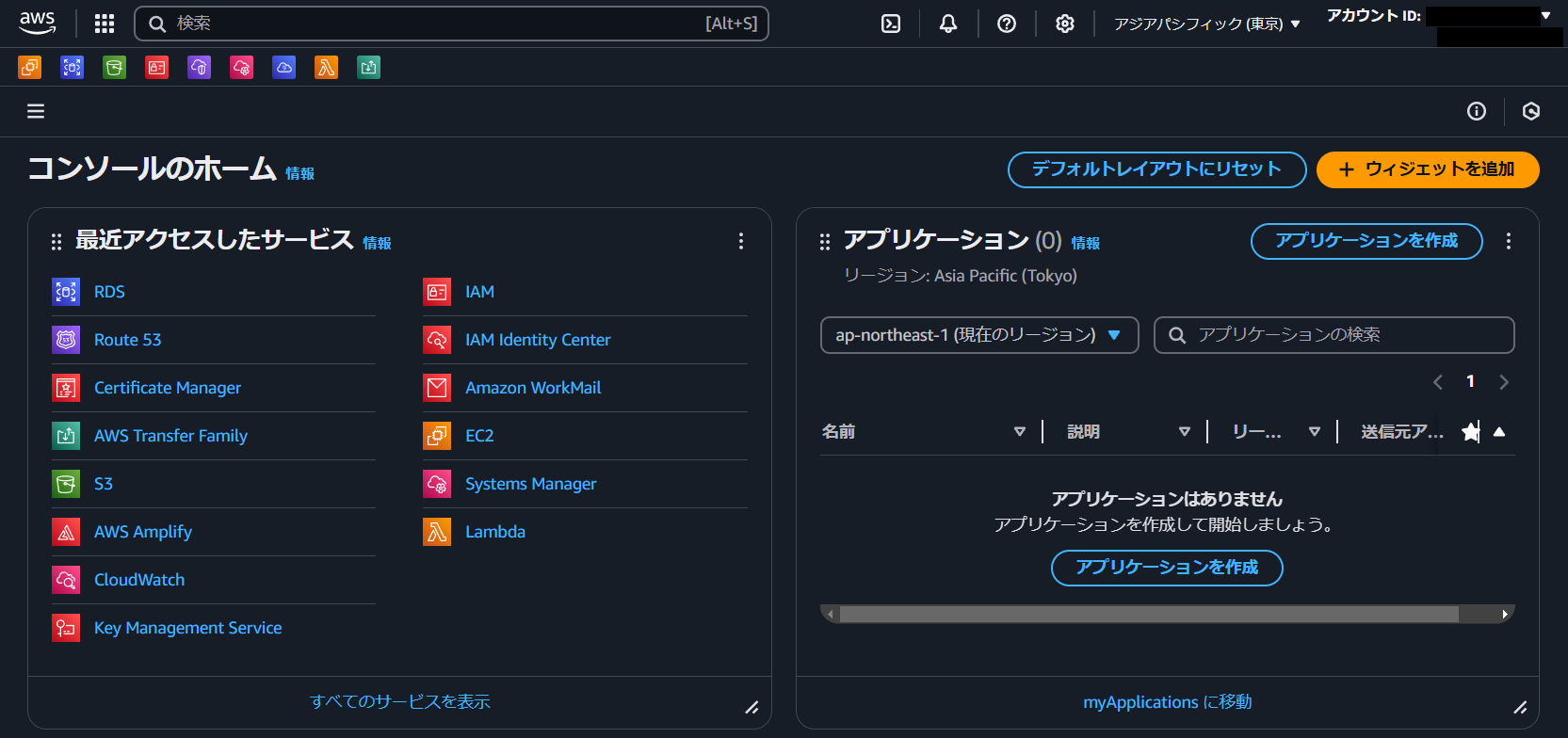Click ウィジェットを追加 button
The height and width of the screenshot is (738, 1568).
click(1428, 169)
